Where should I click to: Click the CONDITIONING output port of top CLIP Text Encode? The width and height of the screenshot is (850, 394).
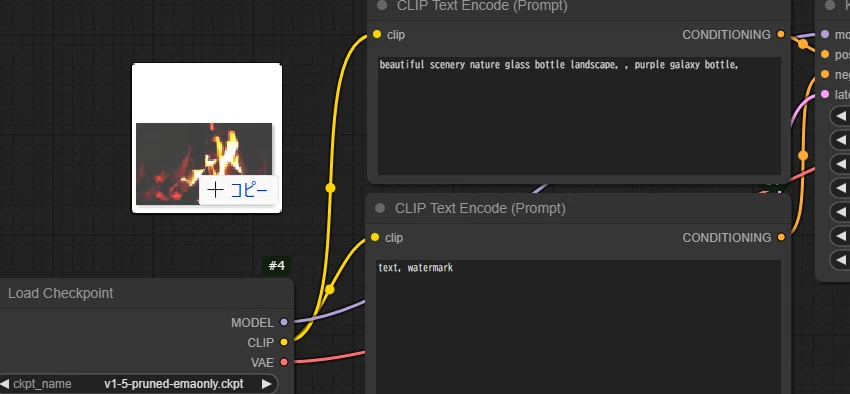pyautogui.click(x=781, y=34)
